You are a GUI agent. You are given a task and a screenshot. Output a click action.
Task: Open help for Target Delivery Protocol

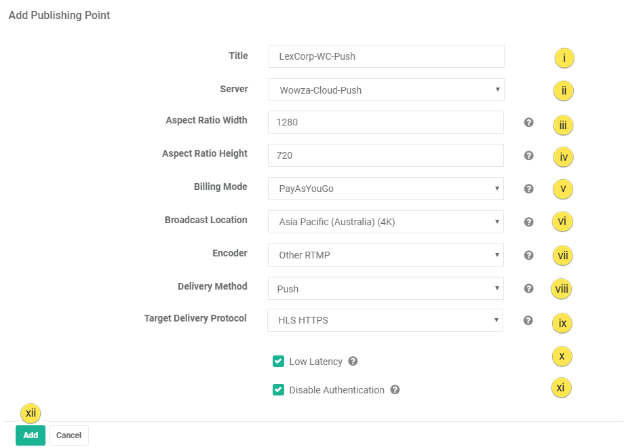coord(528,321)
